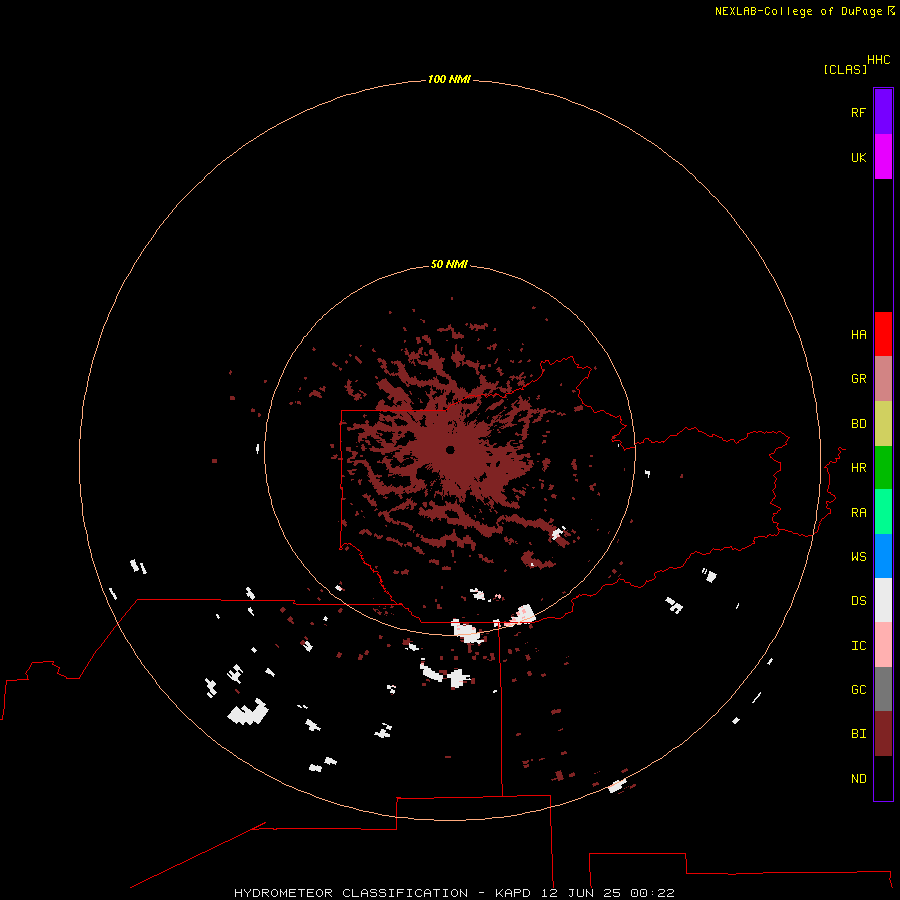The image size is (900, 900).
Task: Select the GC gray legend swatch
Action: (x=883, y=689)
